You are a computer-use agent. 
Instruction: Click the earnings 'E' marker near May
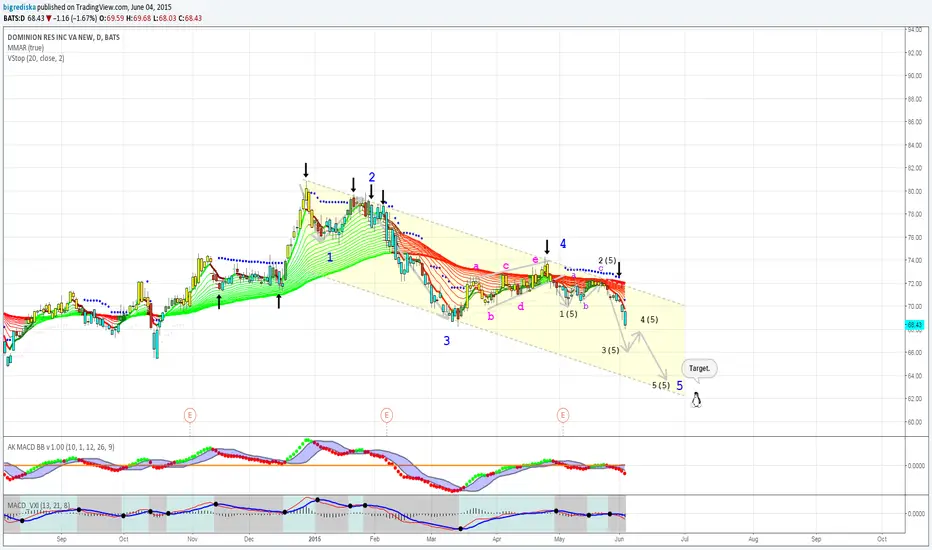point(562,414)
